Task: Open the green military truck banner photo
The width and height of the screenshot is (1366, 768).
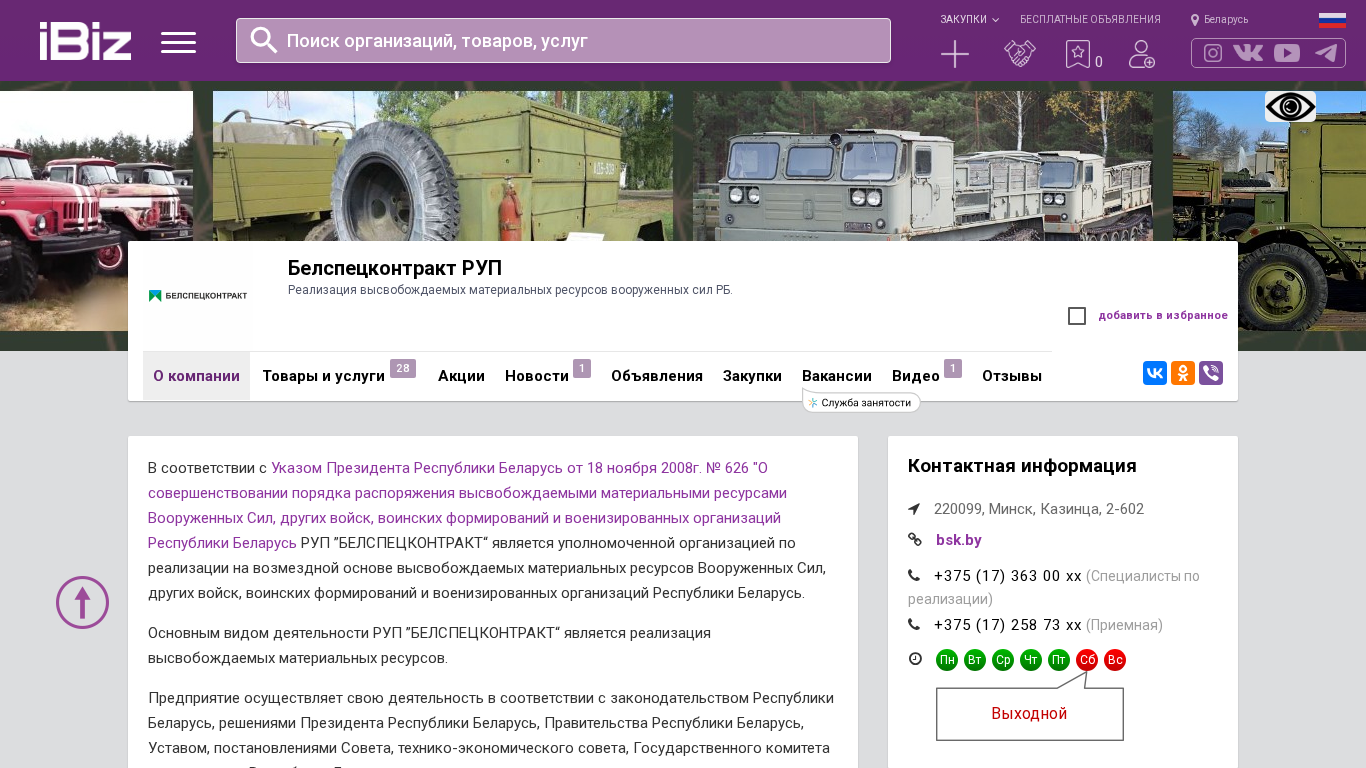Action: (x=443, y=166)
